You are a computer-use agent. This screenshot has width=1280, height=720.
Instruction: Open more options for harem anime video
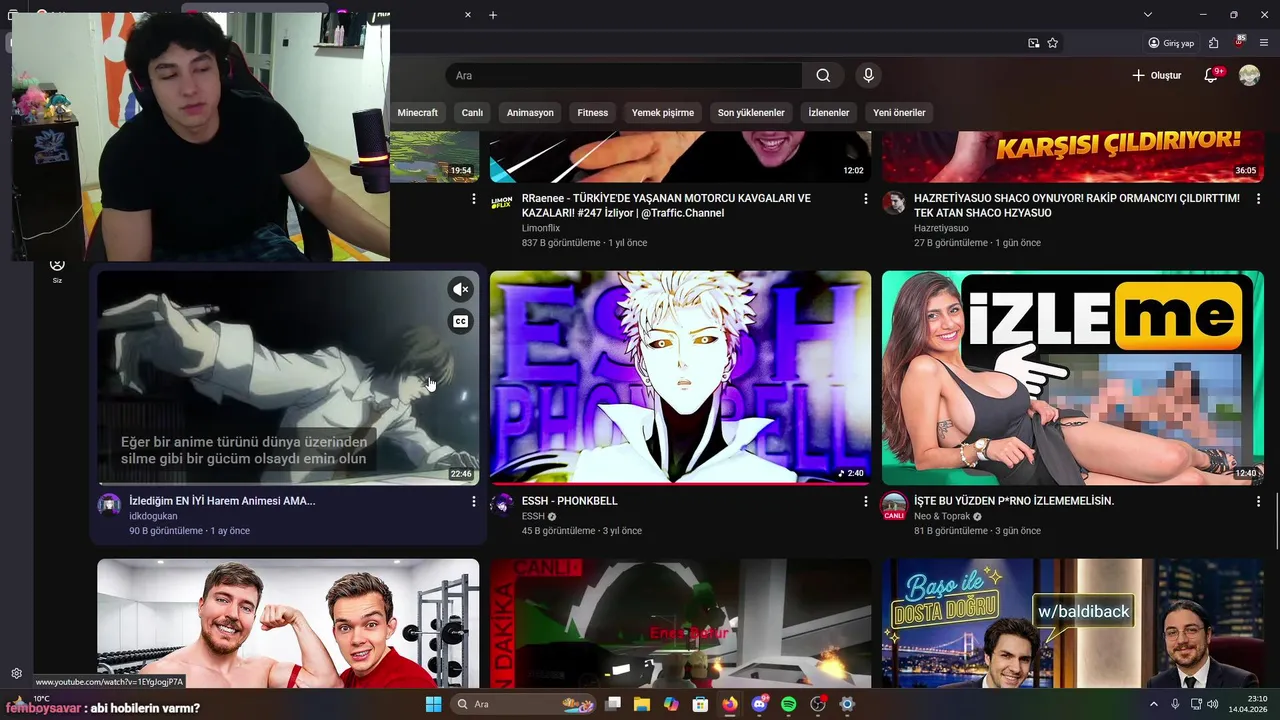point(473,501)
